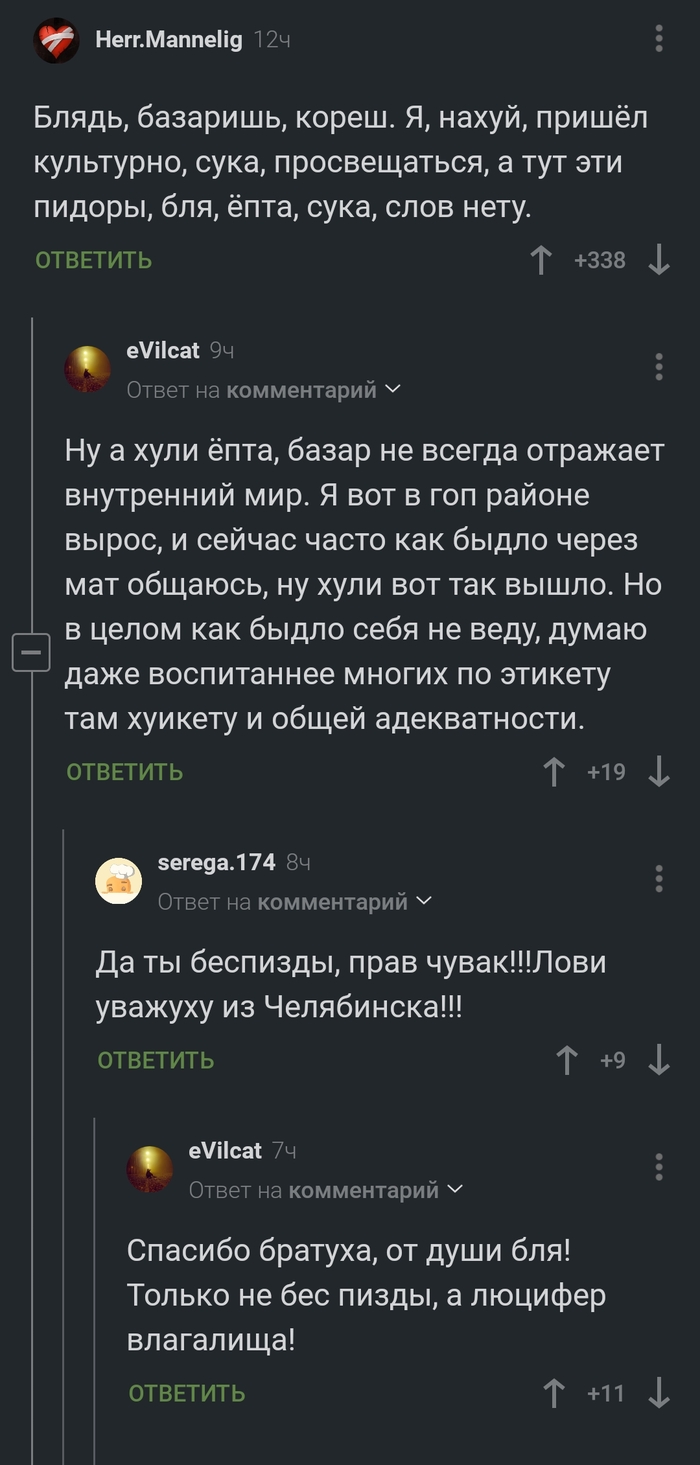The width and height of the screenshot is (700, 1465).
Task: Collapse the comment thread using the minus button
Action: (32, 652)
